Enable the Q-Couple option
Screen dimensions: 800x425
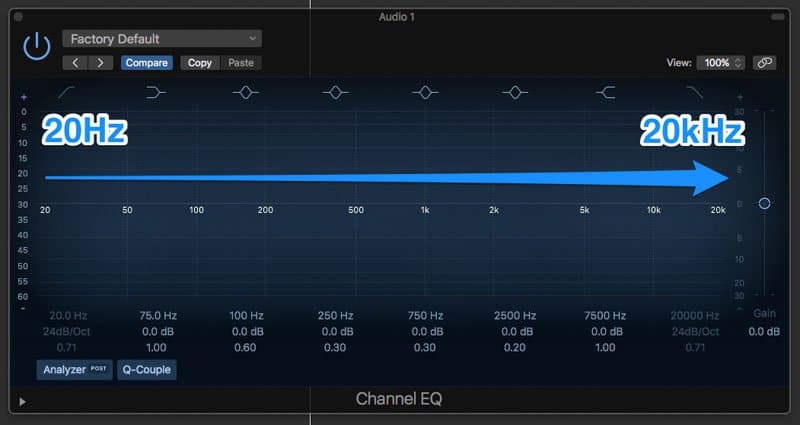coord(147,370)
